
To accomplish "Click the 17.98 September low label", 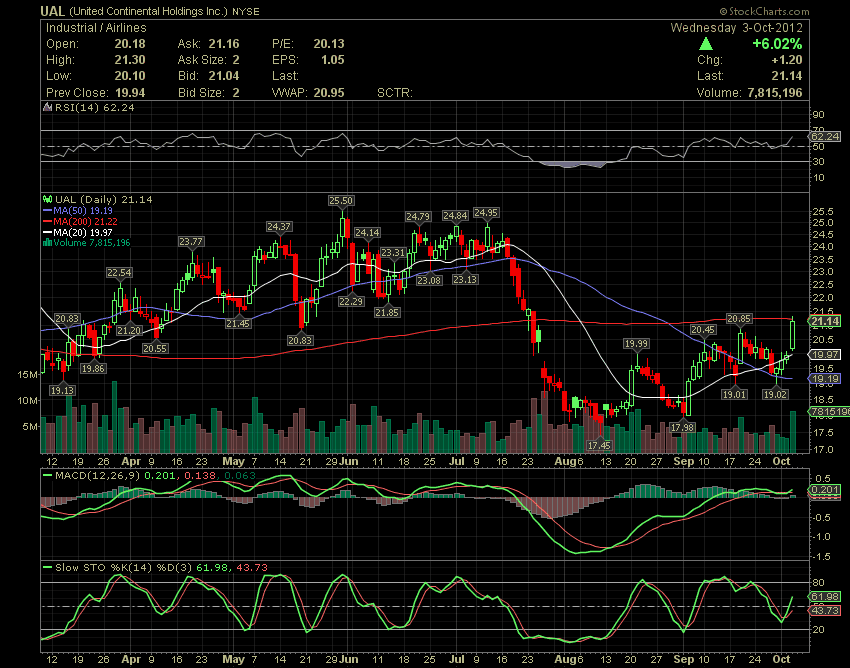I will (682, 428).
